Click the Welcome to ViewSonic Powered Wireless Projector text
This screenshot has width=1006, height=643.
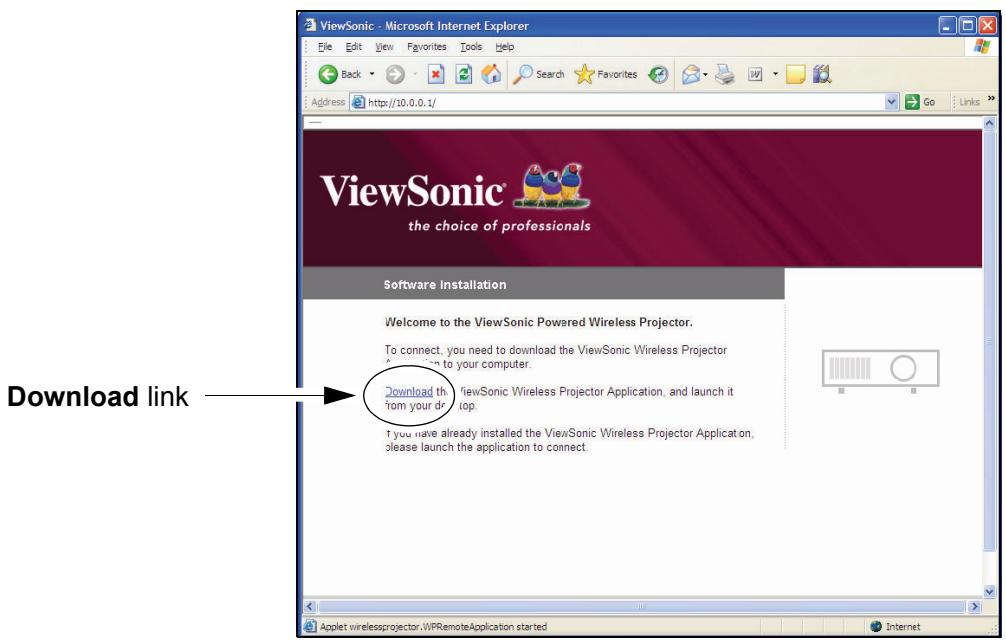[538, 322]
